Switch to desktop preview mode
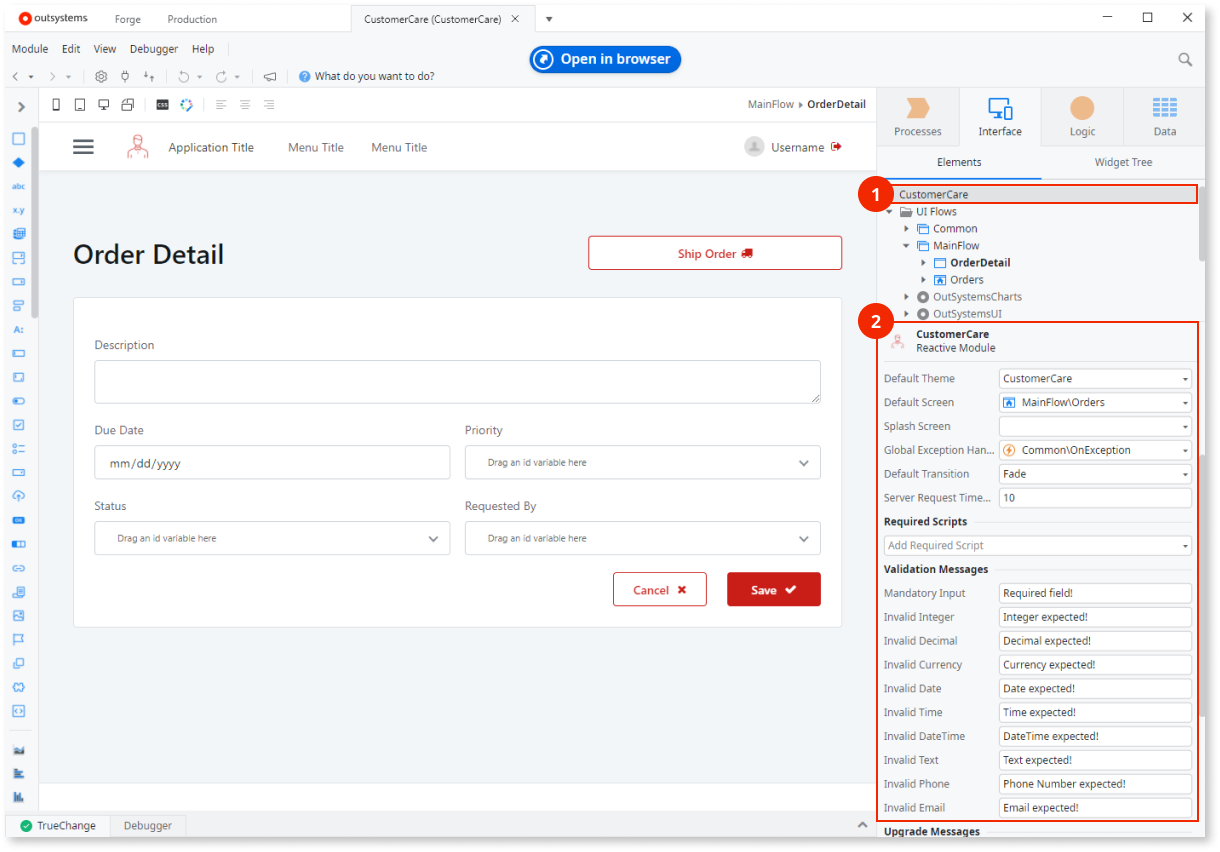This screenshot has width=1220, height=852. [104, 104]
